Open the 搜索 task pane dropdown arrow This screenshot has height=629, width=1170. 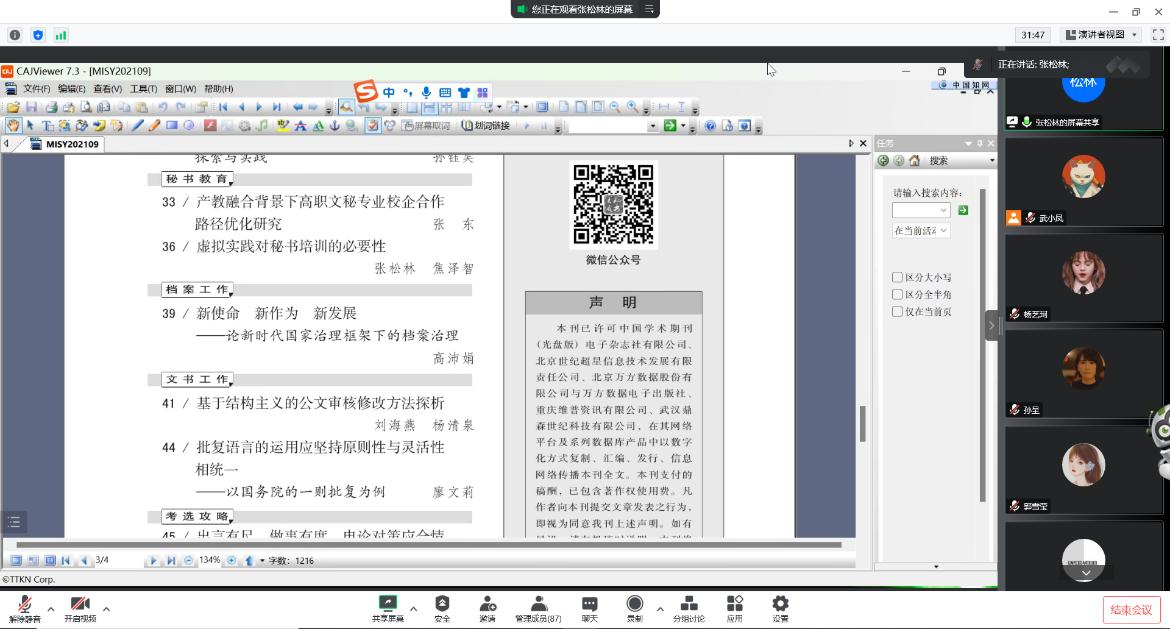point(991,161)
